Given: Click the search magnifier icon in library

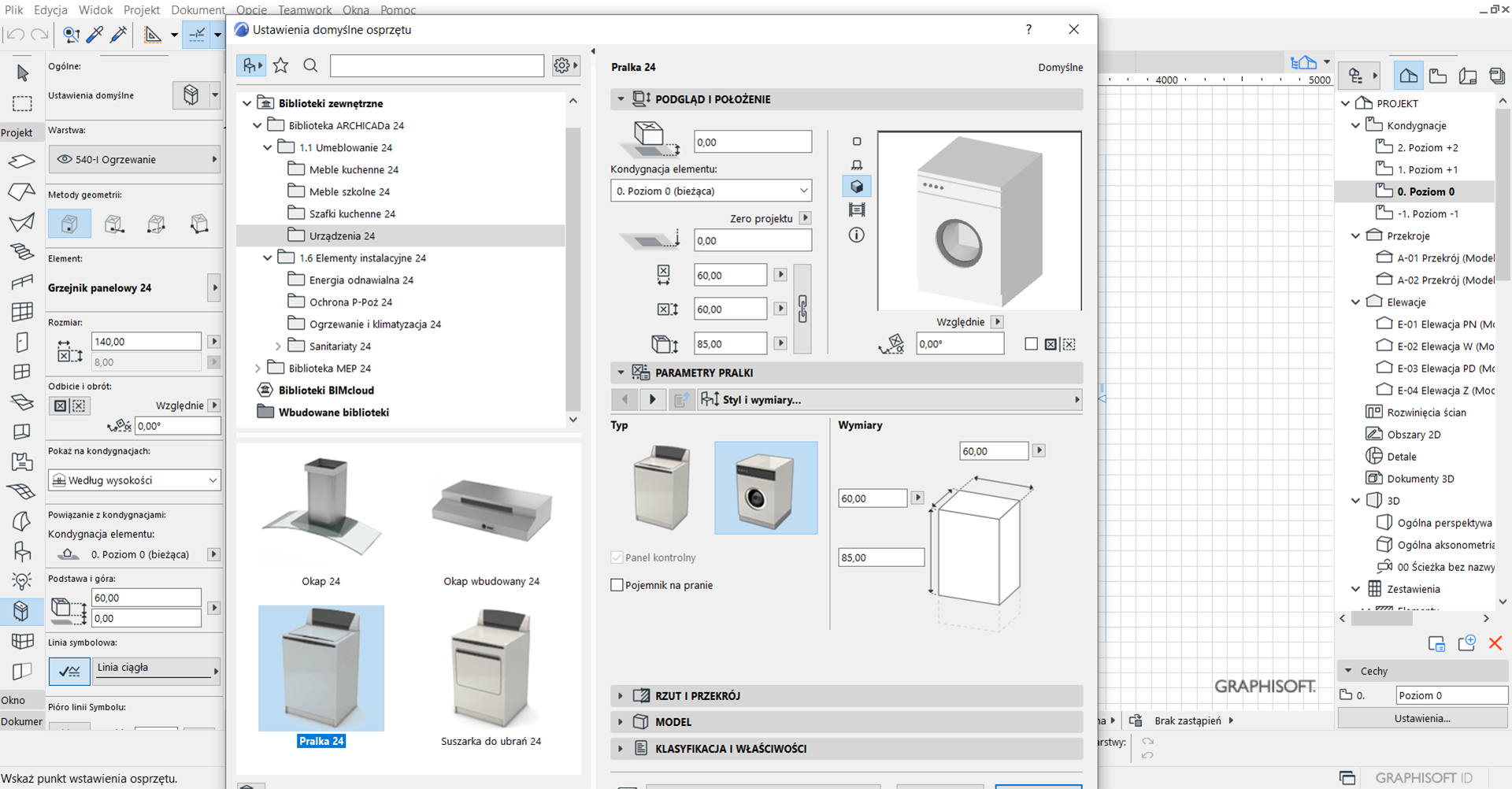Looking at the screenshot, I should click(x=310, y=66).
